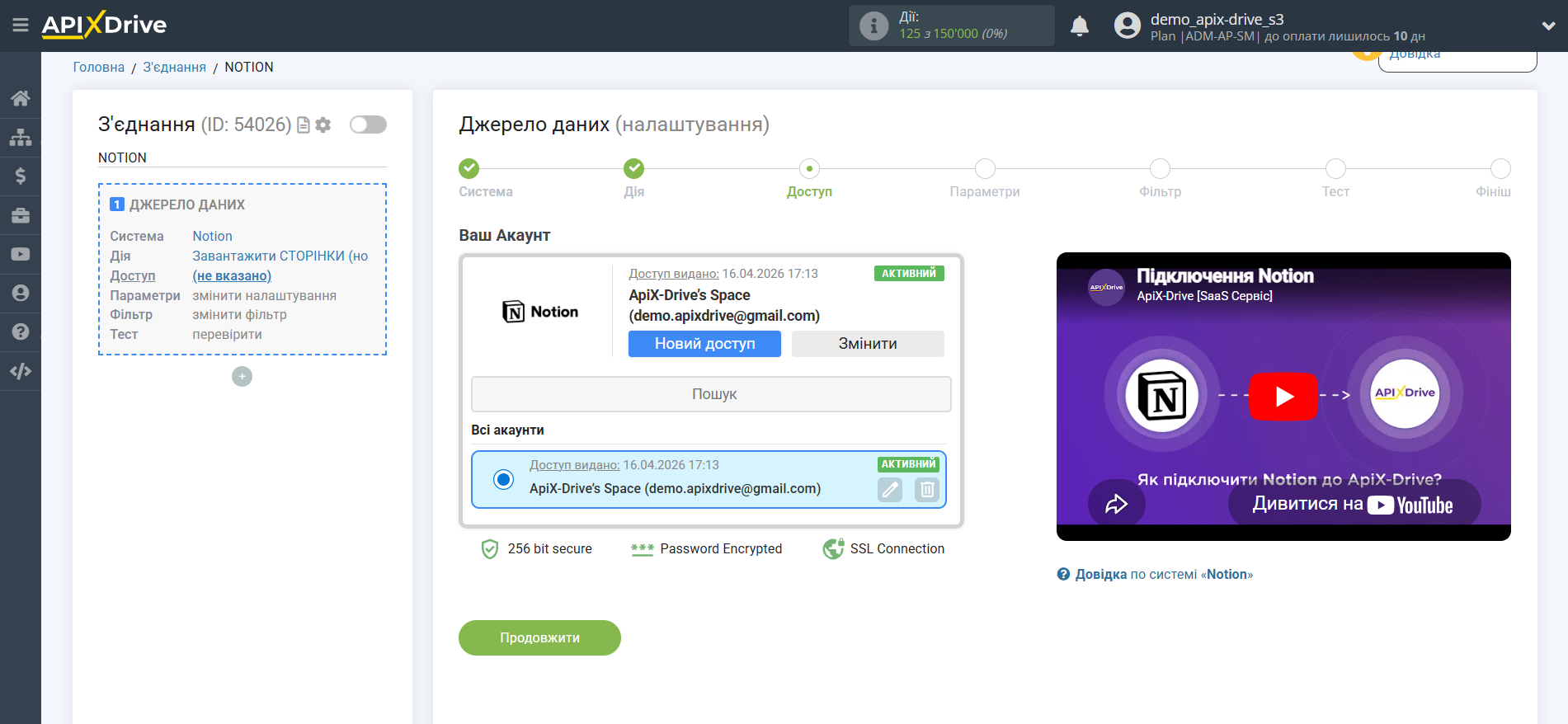This screenshot has height=724, width=1568.
Task: Click the user avatar icon
Action: click(1128, 26)
